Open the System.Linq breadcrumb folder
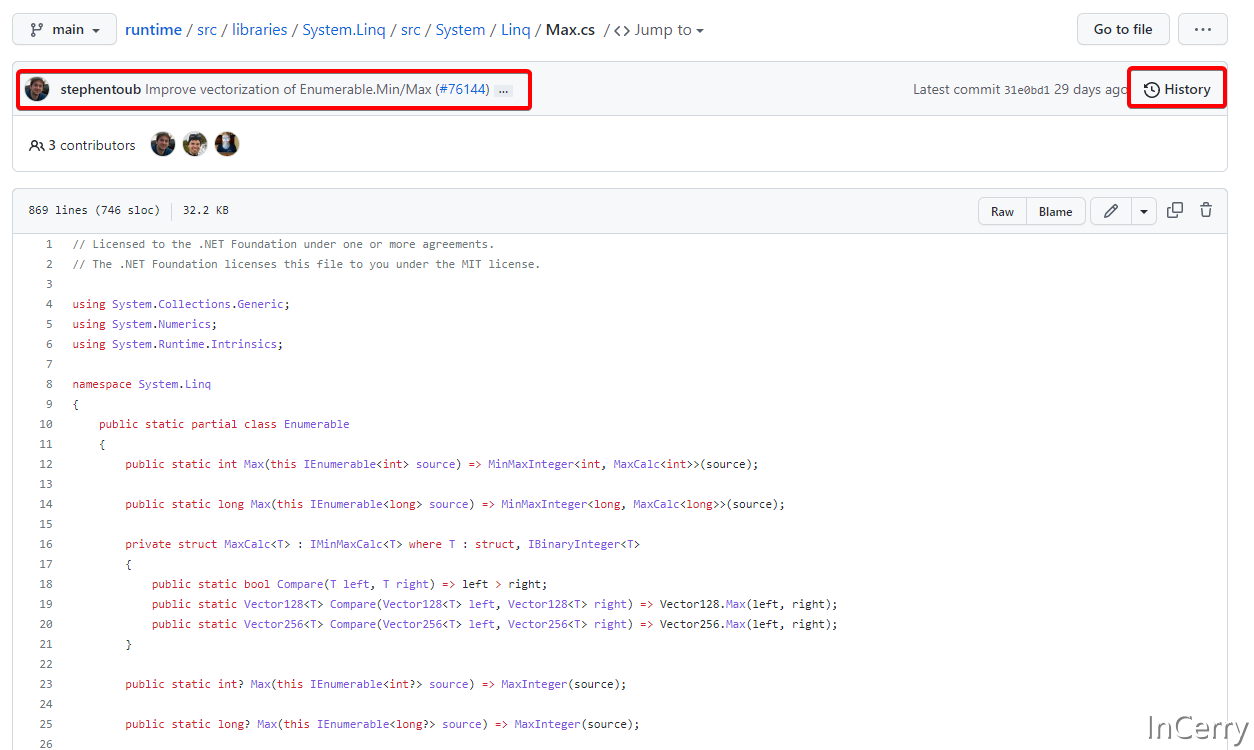The height and width of the screenshot is (750, 1254). click(343, 30)
